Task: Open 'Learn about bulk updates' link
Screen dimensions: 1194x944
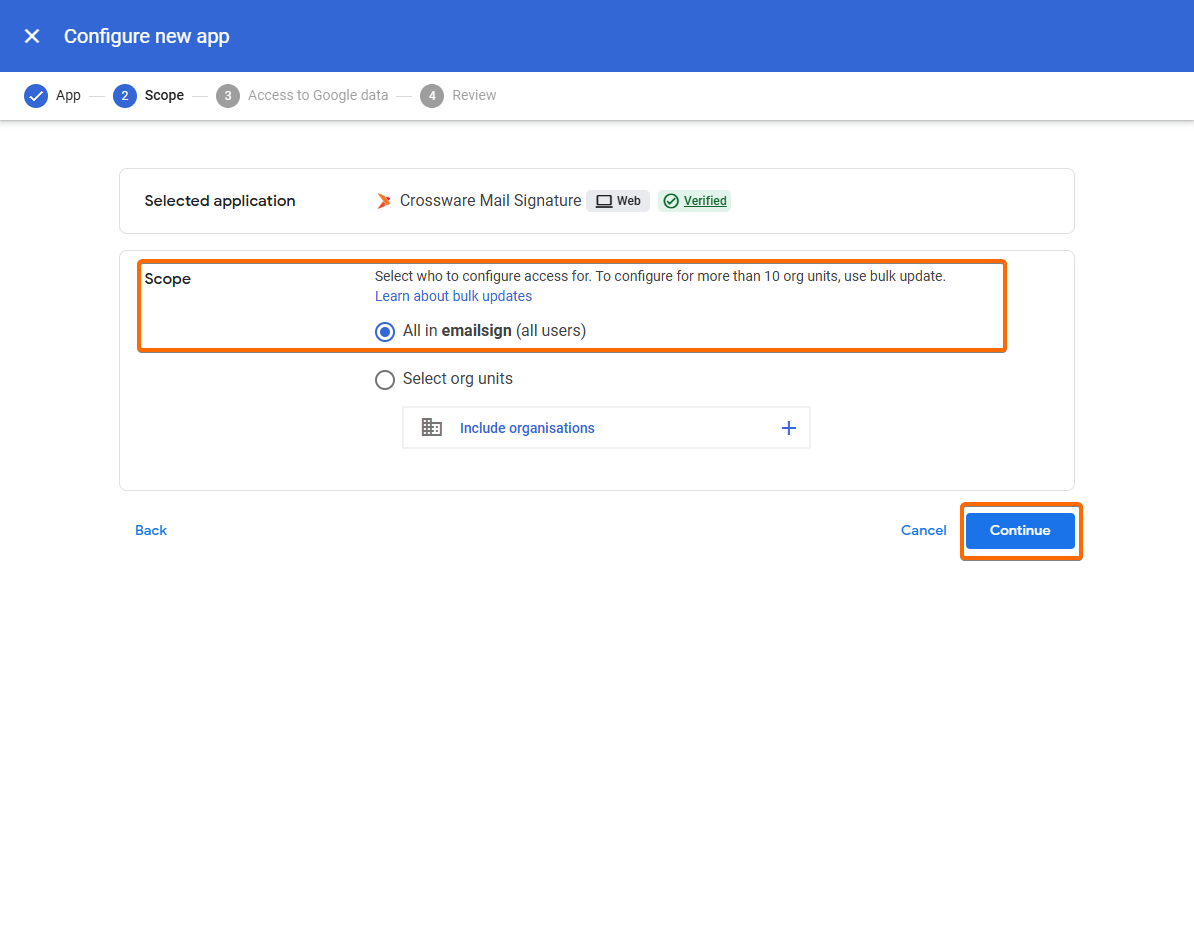Action: (453, 297)
